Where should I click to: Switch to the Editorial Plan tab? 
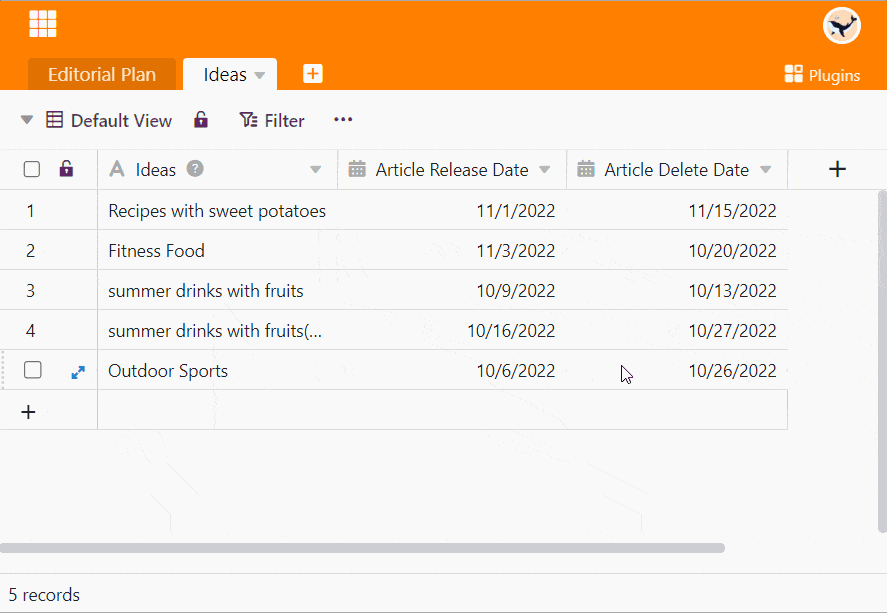point(102,75)
